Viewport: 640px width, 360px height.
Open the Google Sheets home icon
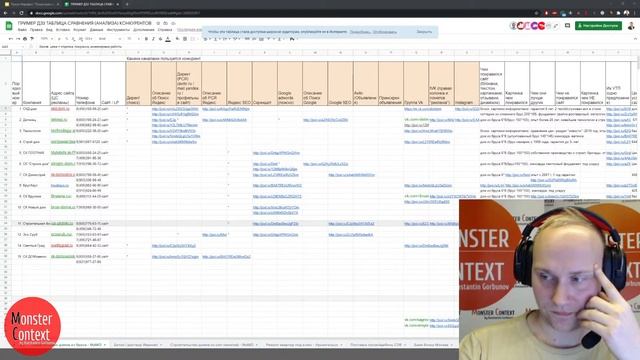pyautogui.click(x=9, y=26)
